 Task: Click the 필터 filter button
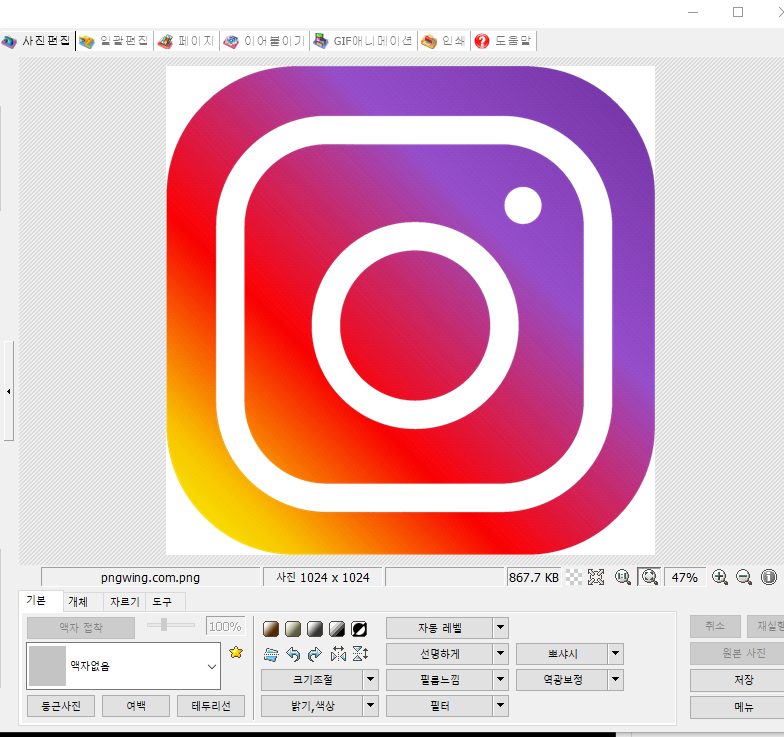click(440, 706)
